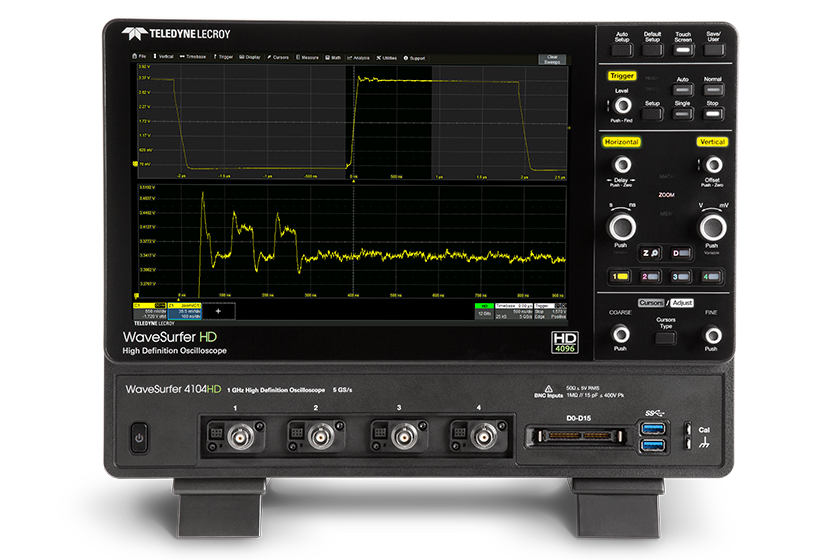Open the Vertical menu
This screenshot has height=560, width=840.
coord(163,56)
